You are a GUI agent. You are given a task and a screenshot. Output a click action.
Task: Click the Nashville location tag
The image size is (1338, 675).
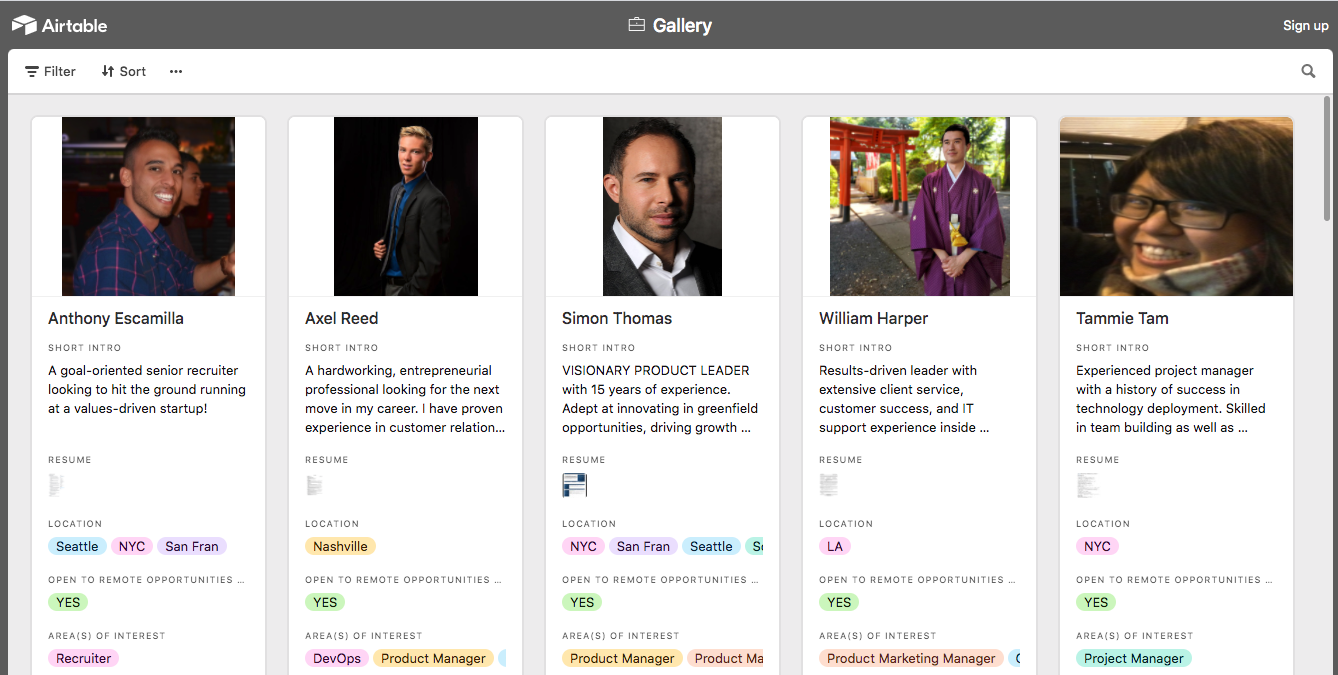coord(340,546)
